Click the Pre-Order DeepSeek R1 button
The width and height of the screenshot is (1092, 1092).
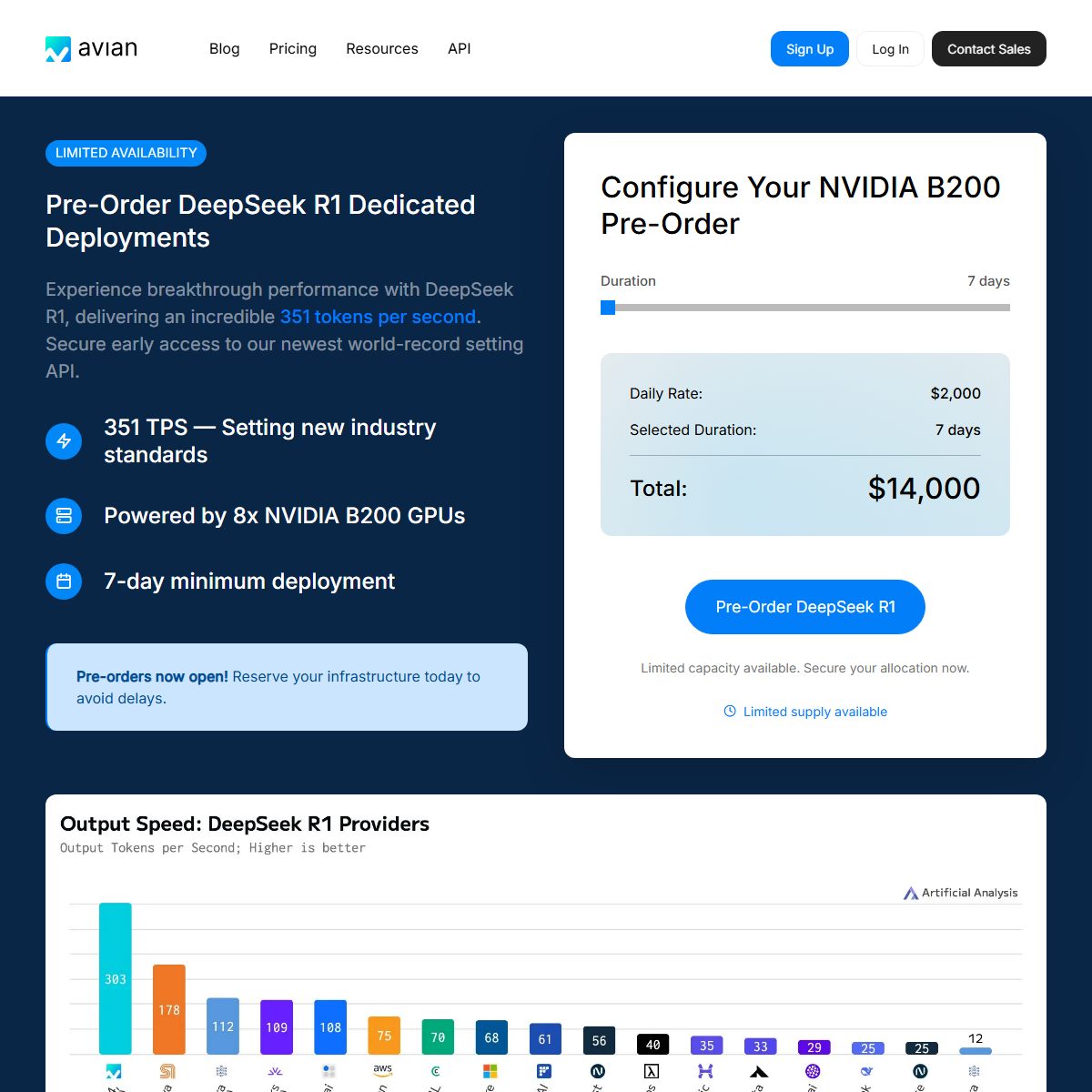(x=805, y=607)
